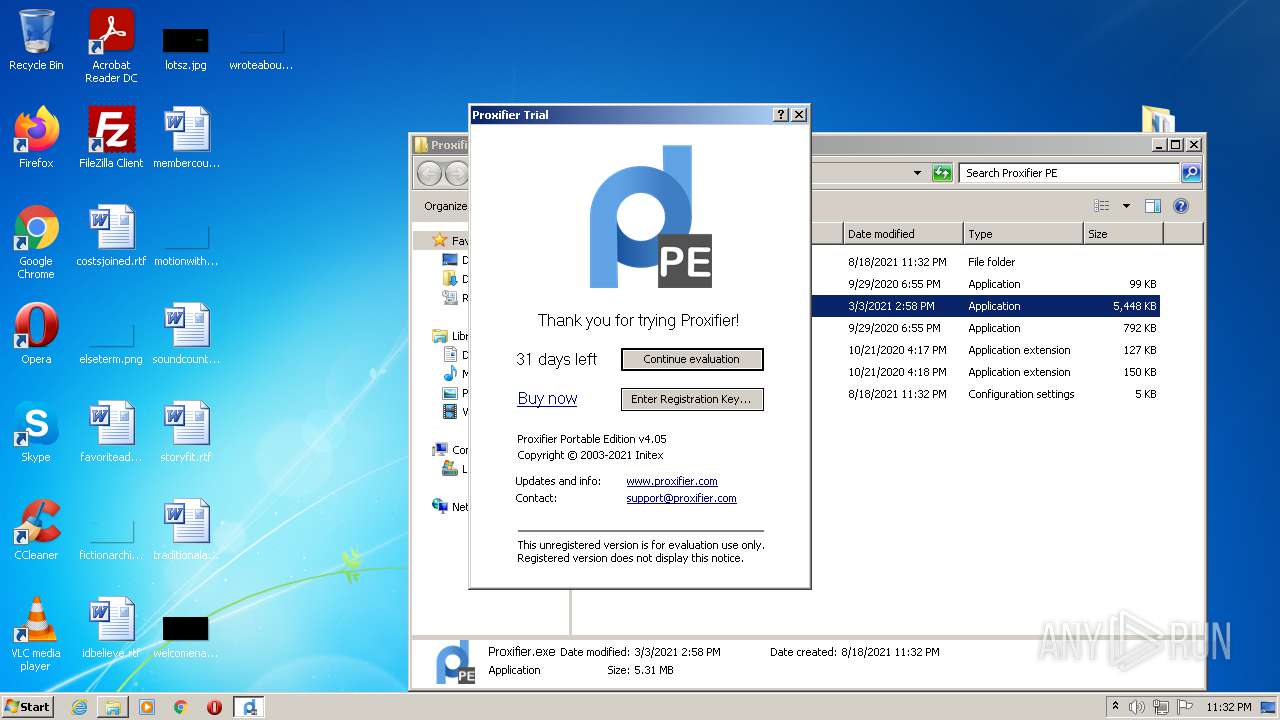Select the 127 KB Application extension row
The width and height of the screenshot is (1280, 720).
[985, 350]
